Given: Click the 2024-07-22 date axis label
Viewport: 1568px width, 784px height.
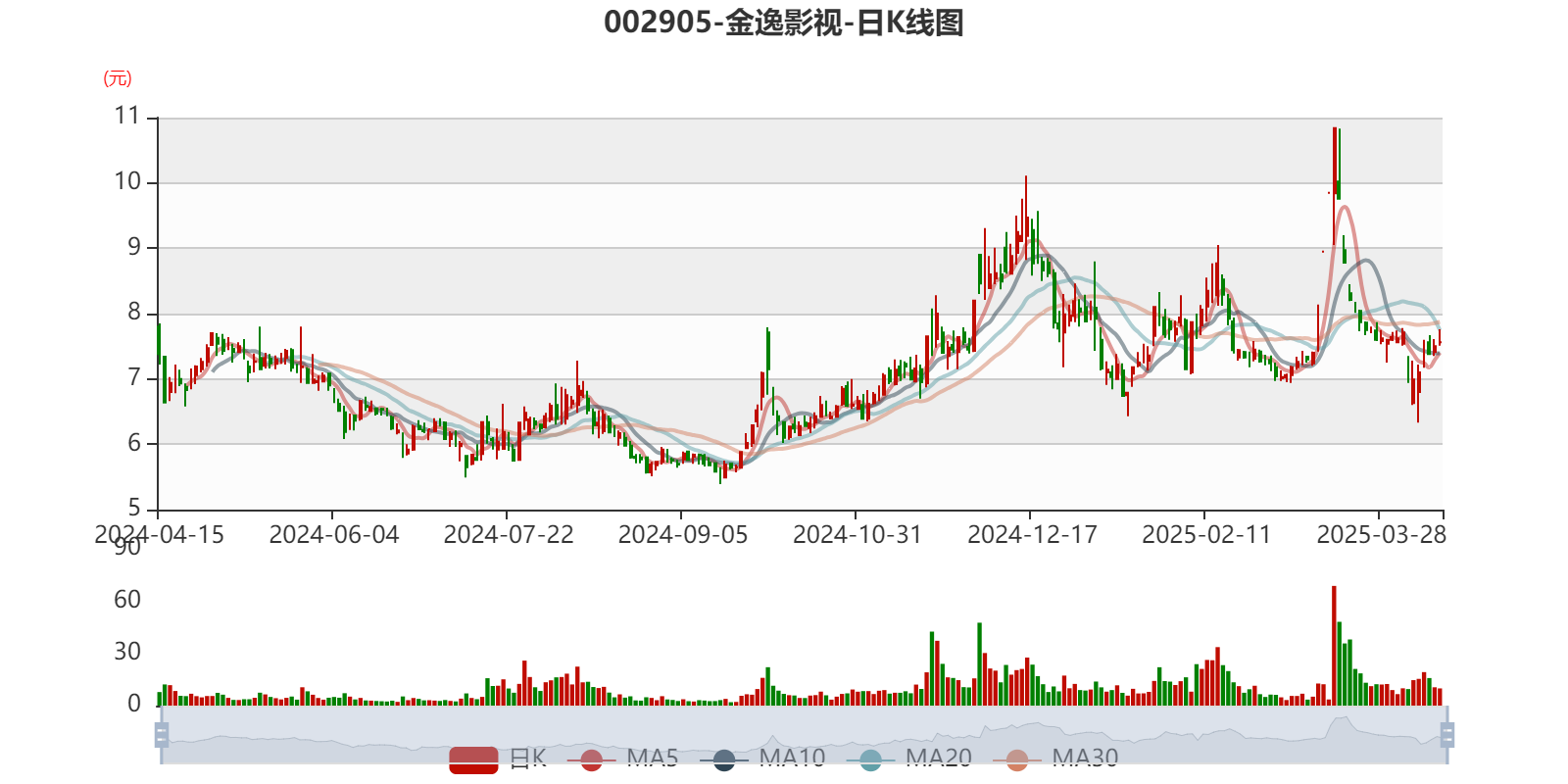Looking at the screenshot, I should 509,535.
